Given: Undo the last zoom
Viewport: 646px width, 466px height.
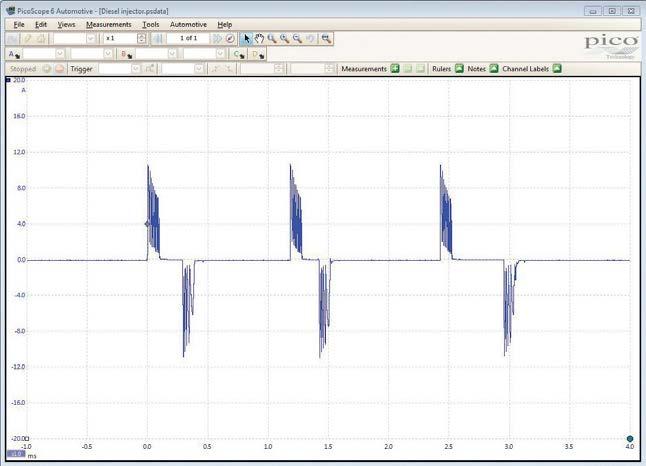Looking at the screenshot, I should 310,39.
